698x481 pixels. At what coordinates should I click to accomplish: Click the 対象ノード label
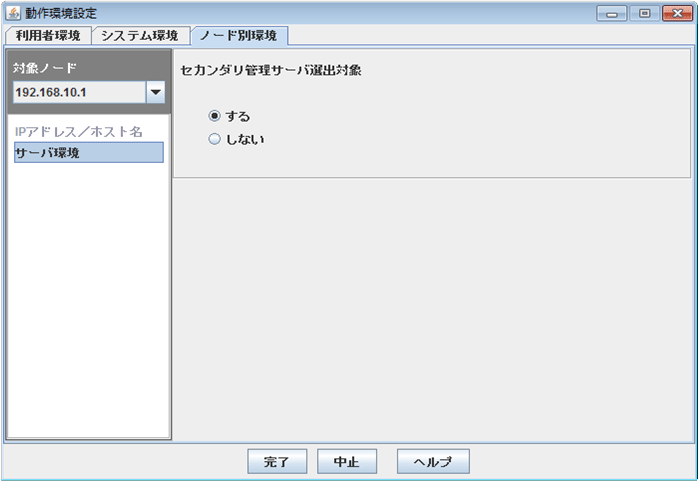pyautogui.click(x=45, y=68)
